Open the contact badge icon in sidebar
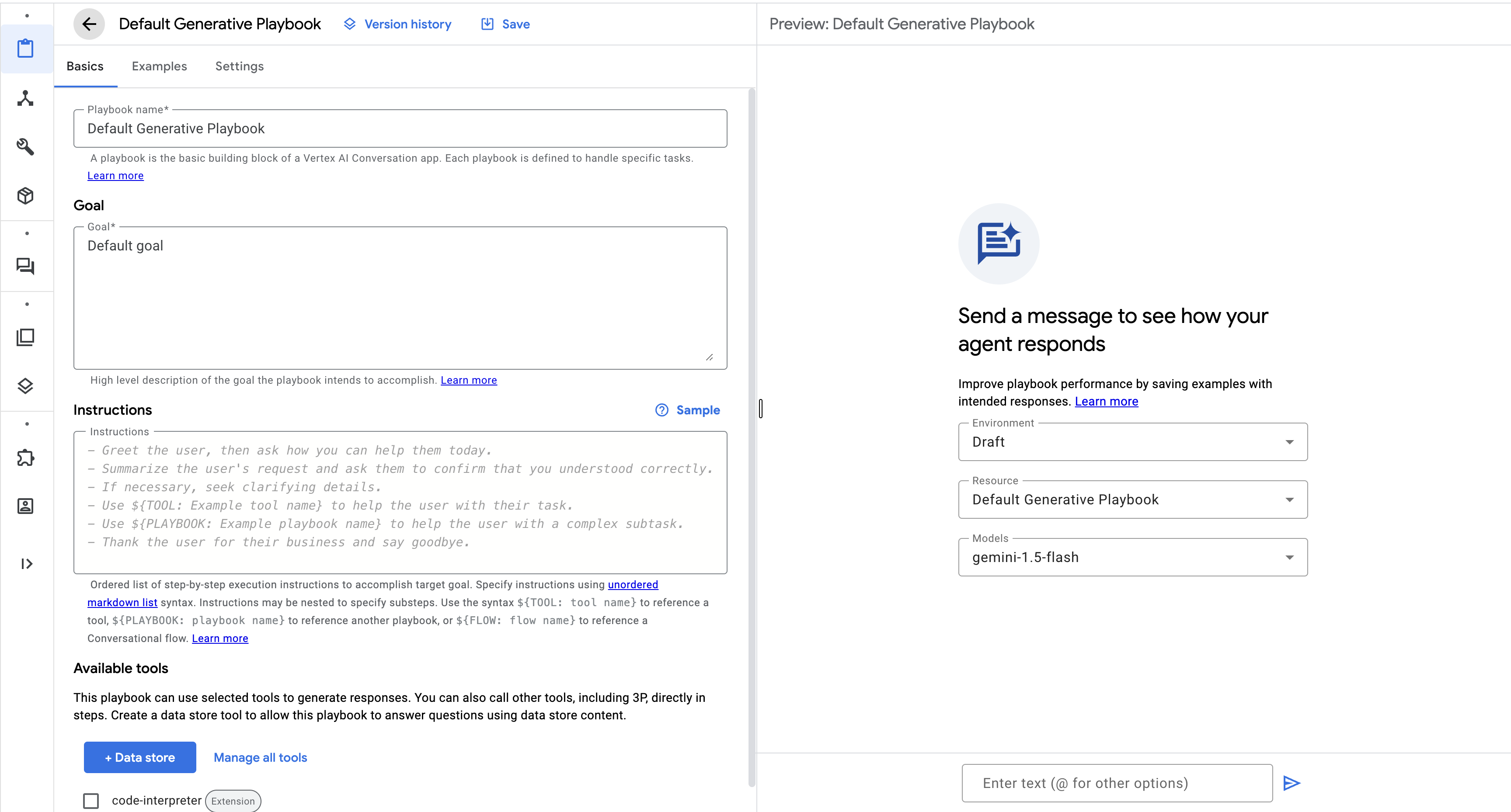The width and height of the screenshot is (1511, 812). point(25,506)
